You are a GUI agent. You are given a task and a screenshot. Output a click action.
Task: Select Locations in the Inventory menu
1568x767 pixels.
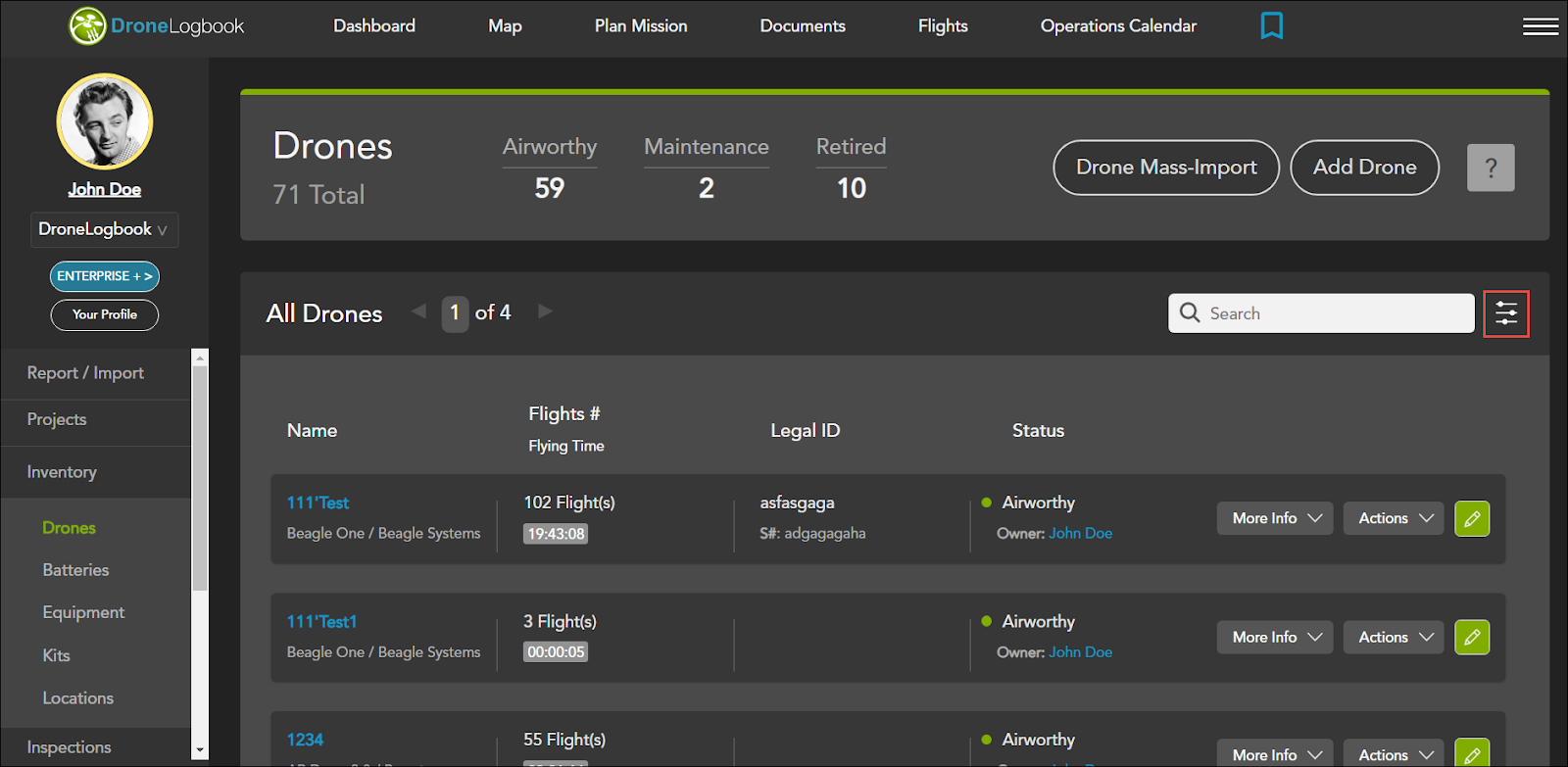click(77, 698)
